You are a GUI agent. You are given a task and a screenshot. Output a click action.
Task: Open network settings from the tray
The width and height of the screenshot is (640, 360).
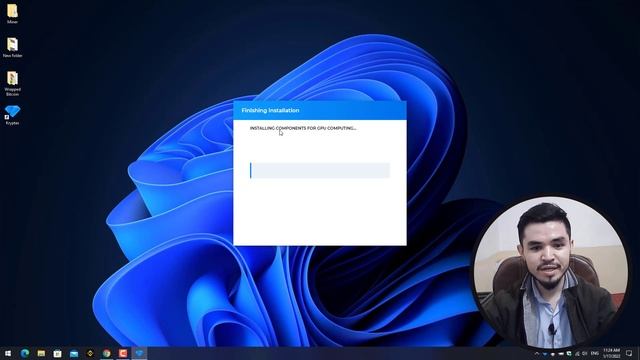pyautogui.click(x=577, y=353)
